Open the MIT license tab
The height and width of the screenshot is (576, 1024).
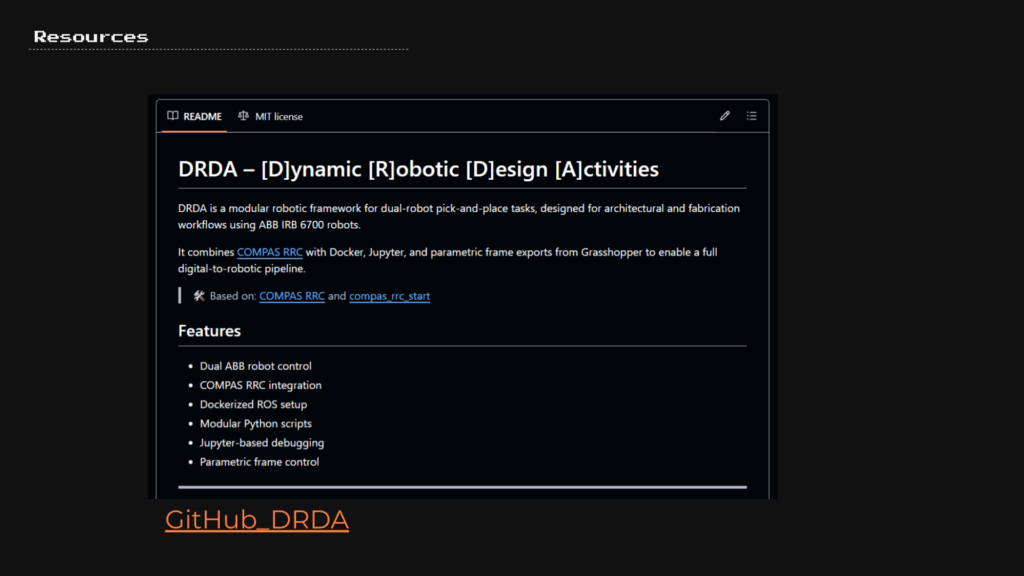[271, 116]
